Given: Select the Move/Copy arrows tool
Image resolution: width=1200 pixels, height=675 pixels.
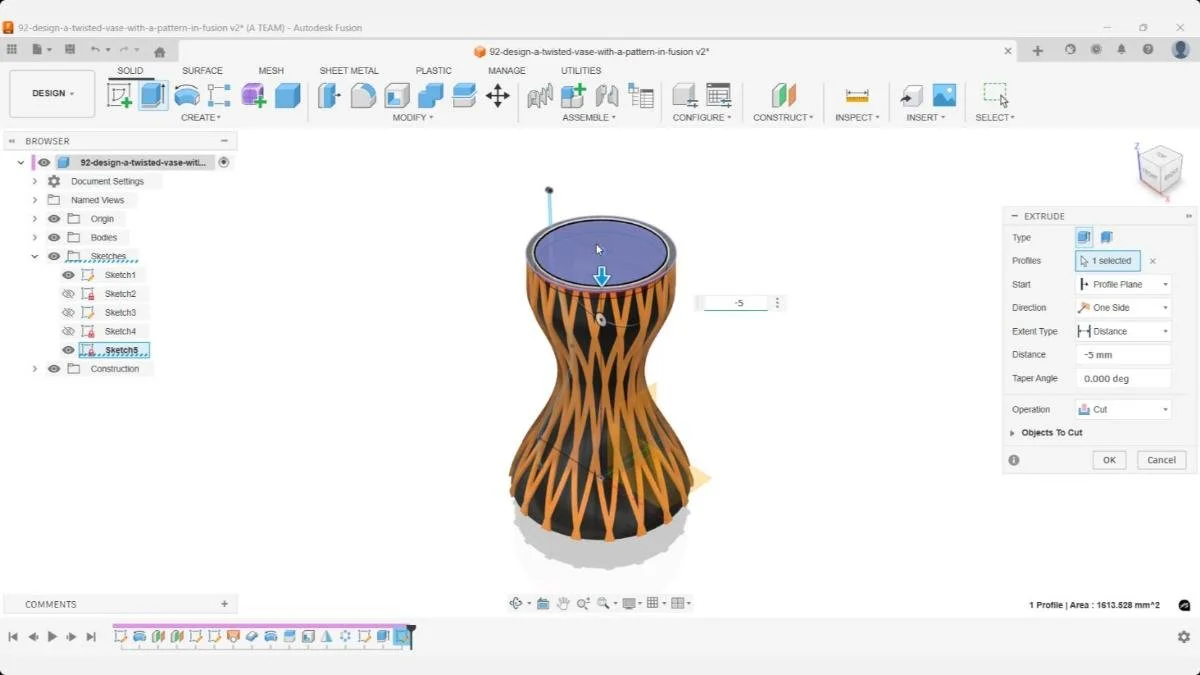Looking at the screenshot, I should click(497, 96).
